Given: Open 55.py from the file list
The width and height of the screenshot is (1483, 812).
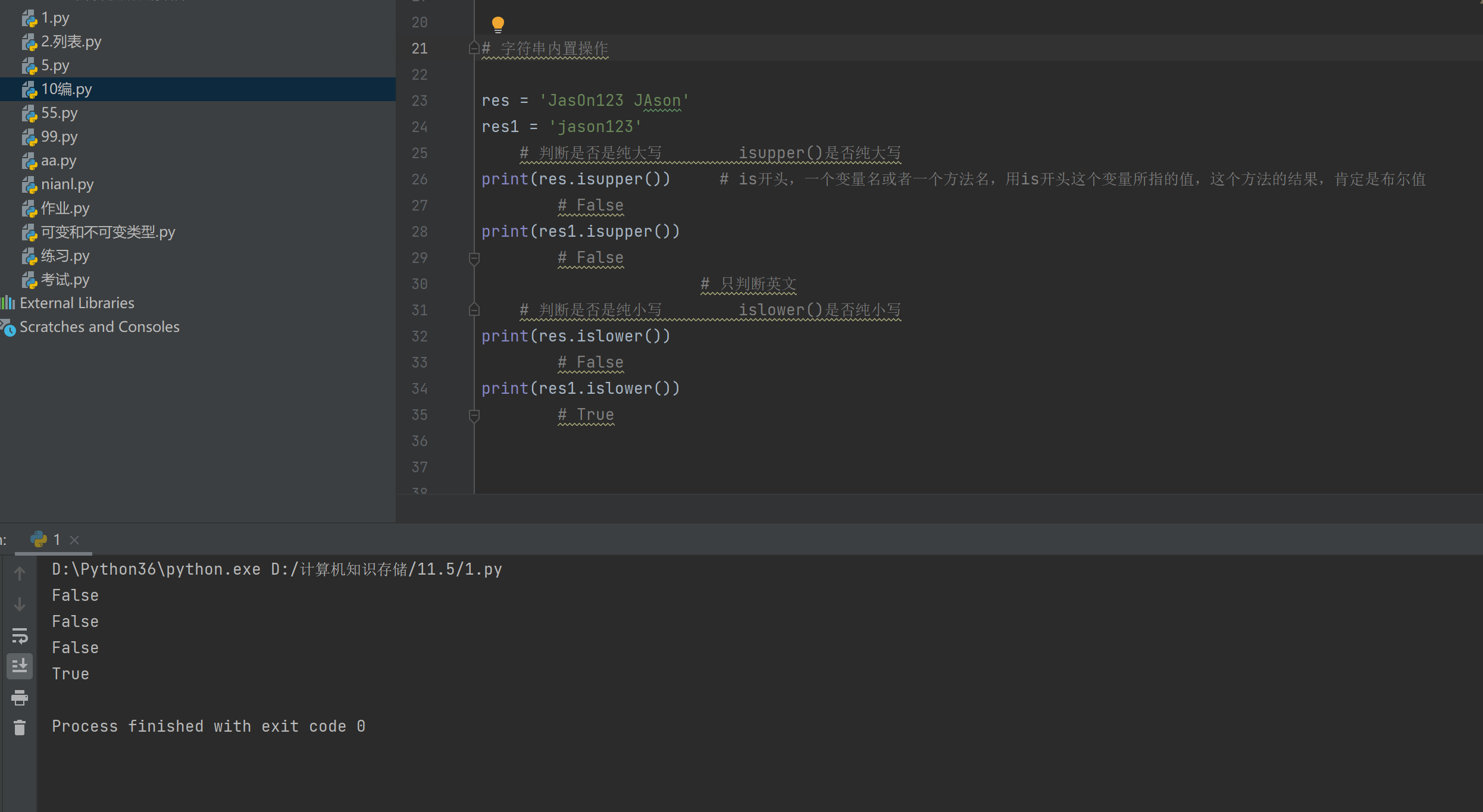Looking at the screenshot, I should coord(59,113).
